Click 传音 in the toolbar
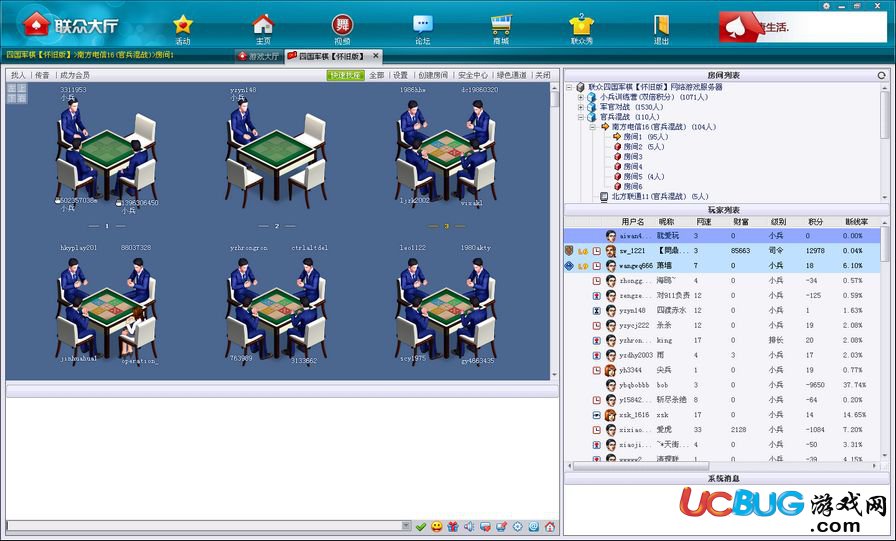This screenshot has width=896, height=541. coord(42,75)
